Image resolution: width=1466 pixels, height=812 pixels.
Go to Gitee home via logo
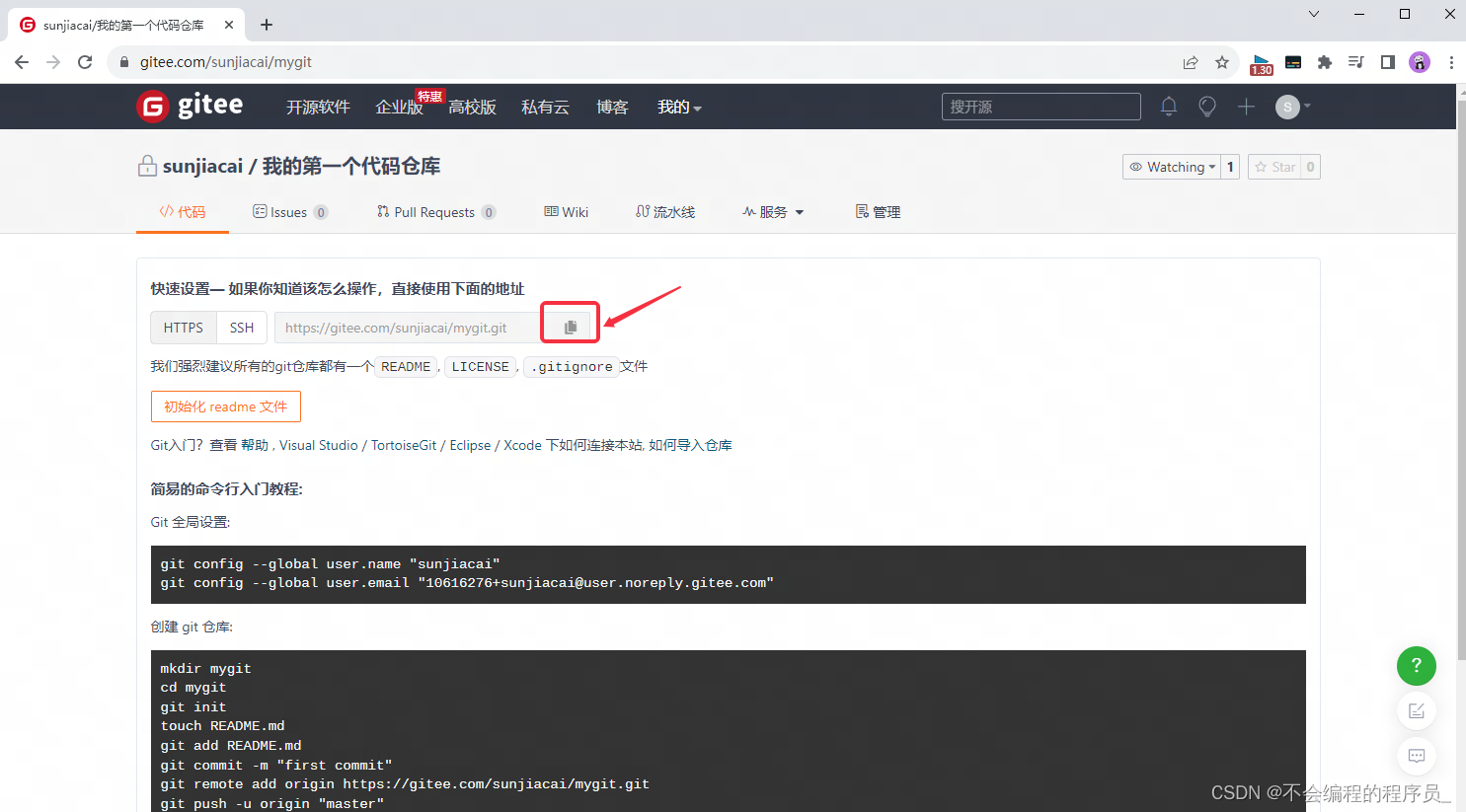click(x=190, y=106)
